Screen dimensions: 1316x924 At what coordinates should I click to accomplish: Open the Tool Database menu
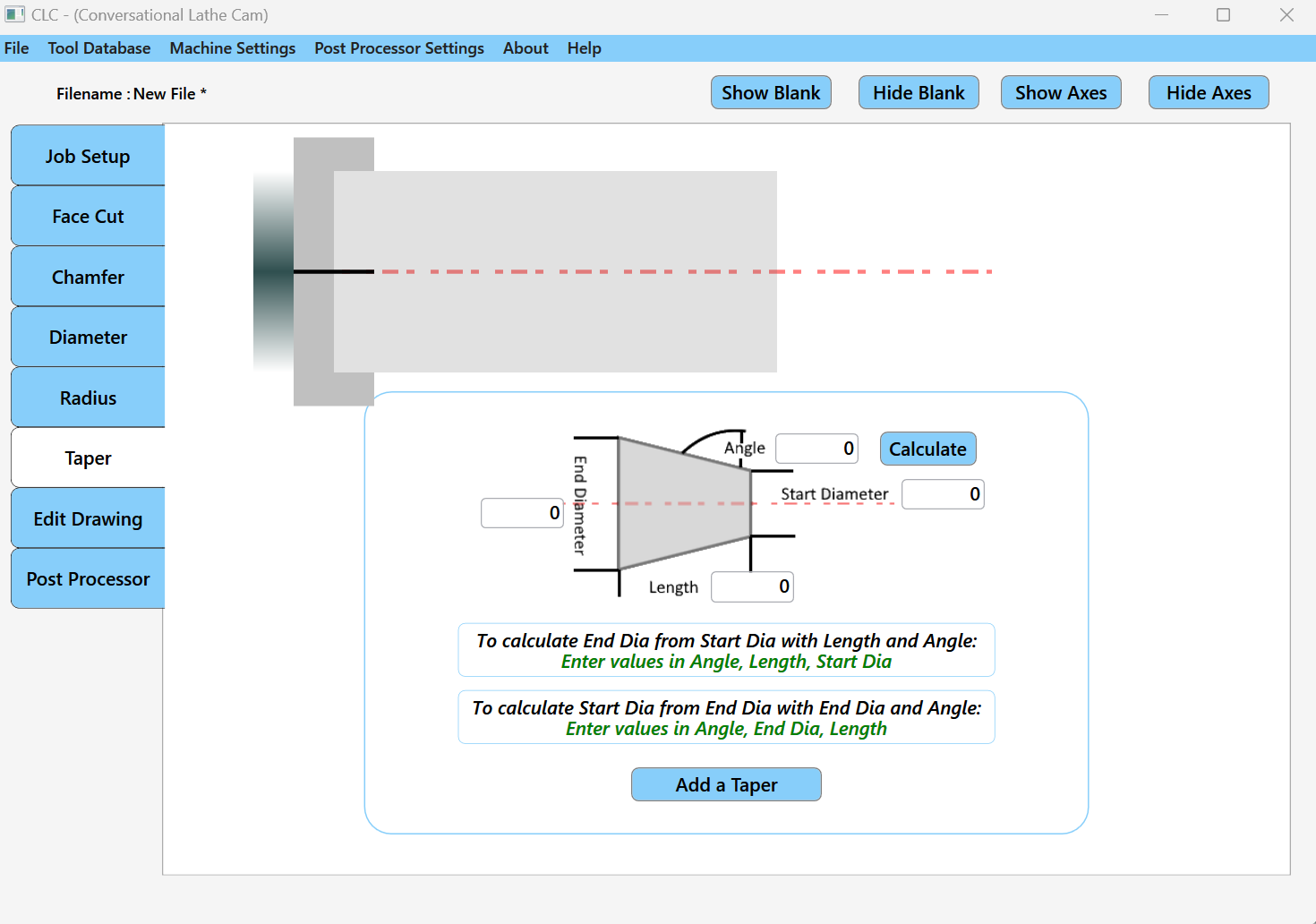click(98, 47)
